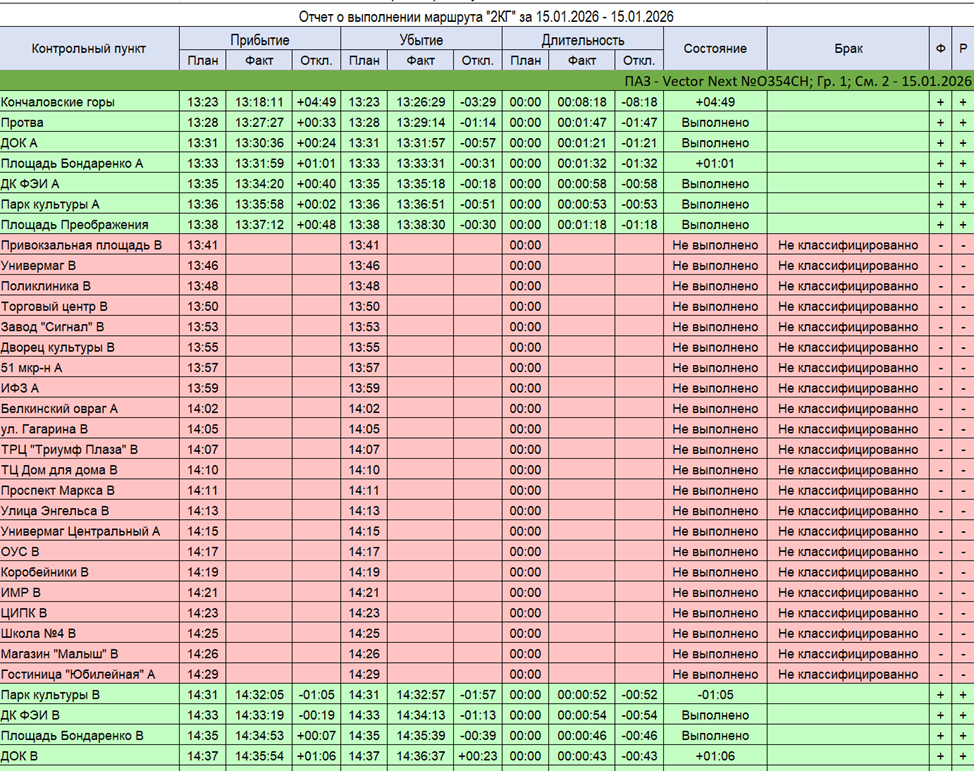The height and width of the screenshot is (771, 974).
Task: Click the "Состояние" column header
Action: (715, 49)
